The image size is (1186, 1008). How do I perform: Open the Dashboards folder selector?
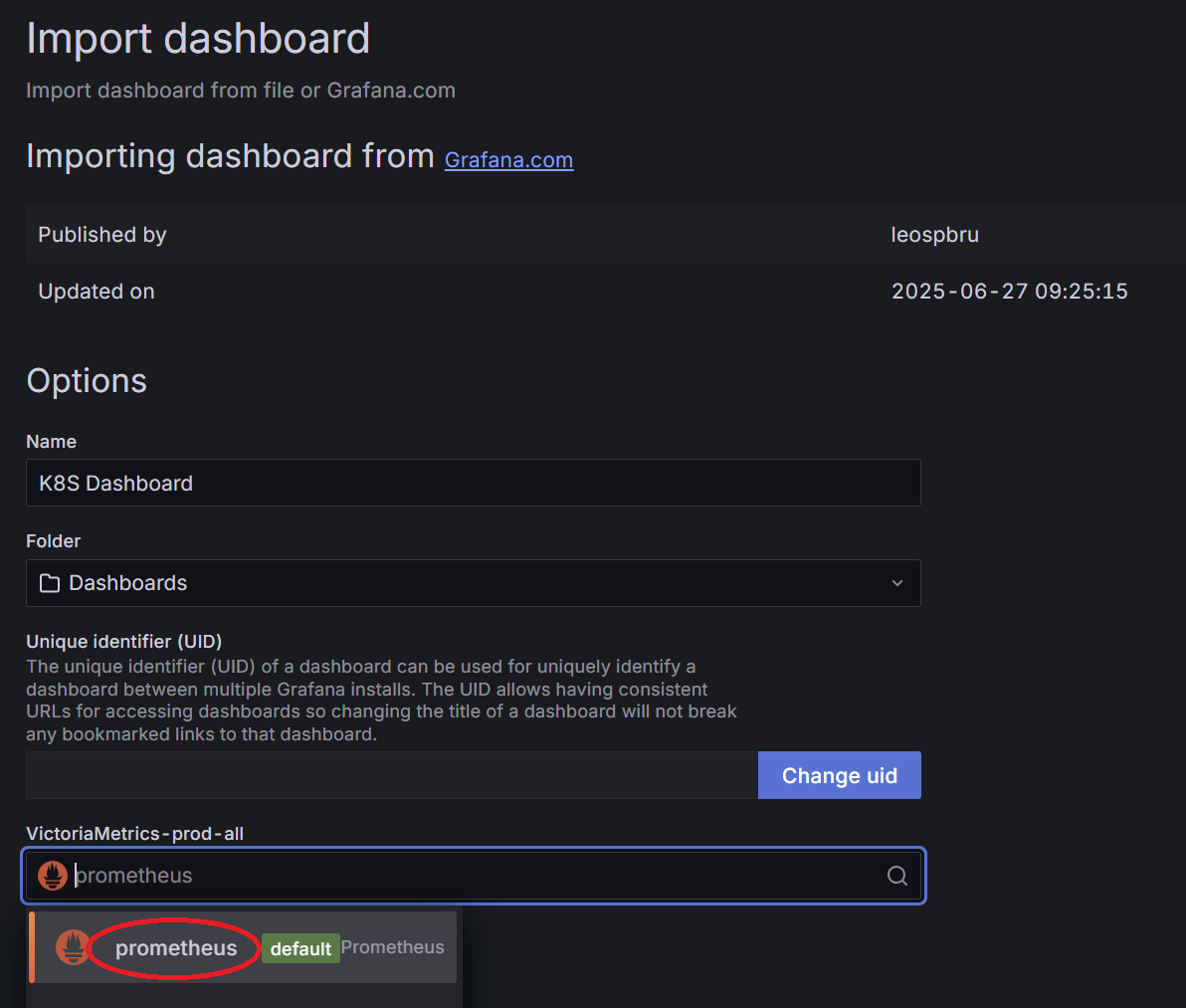click(473, 583)
